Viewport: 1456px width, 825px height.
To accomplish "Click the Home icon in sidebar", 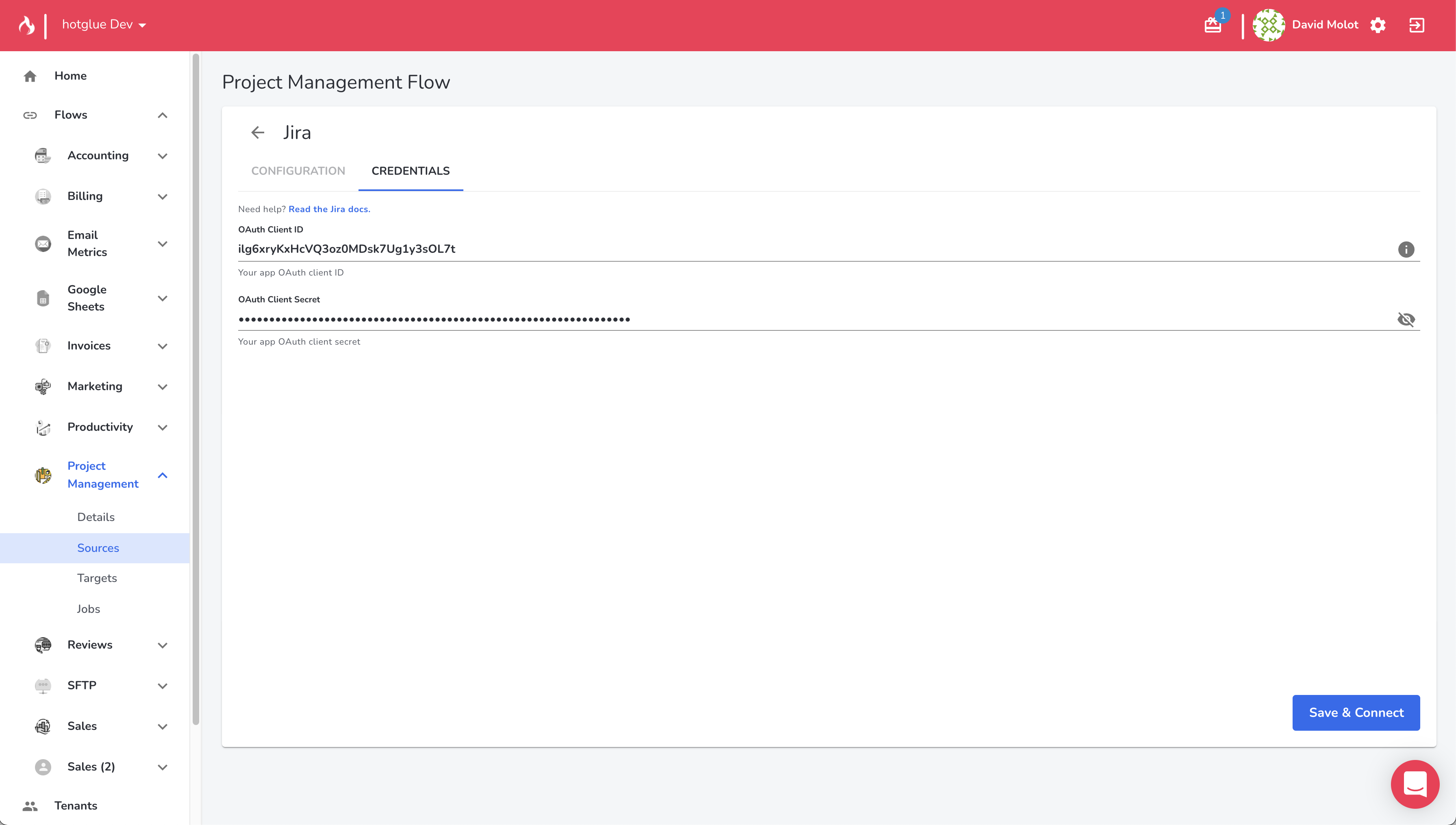I will [x=30, y=76].
